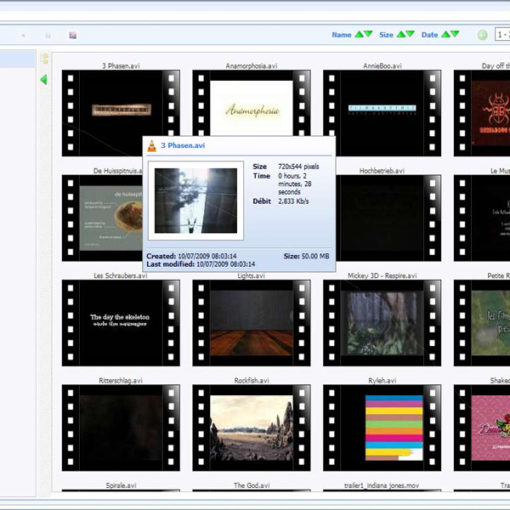
Task: Click the Name sort label
Action: point(341,35)
